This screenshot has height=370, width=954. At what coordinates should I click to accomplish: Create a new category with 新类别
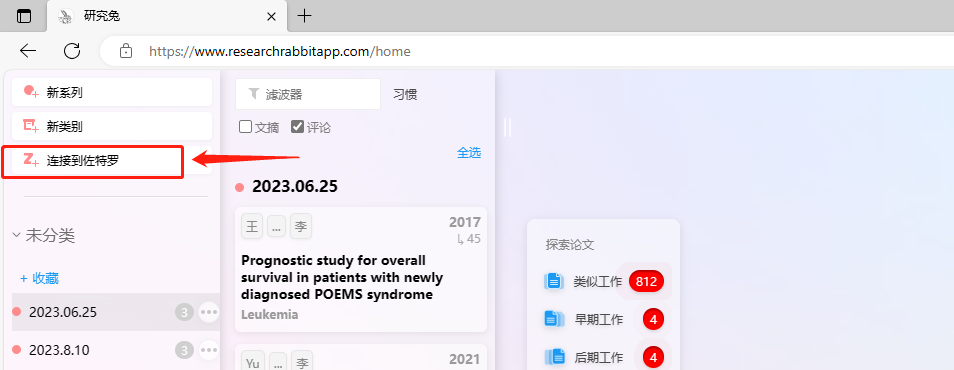pos(112,127)
